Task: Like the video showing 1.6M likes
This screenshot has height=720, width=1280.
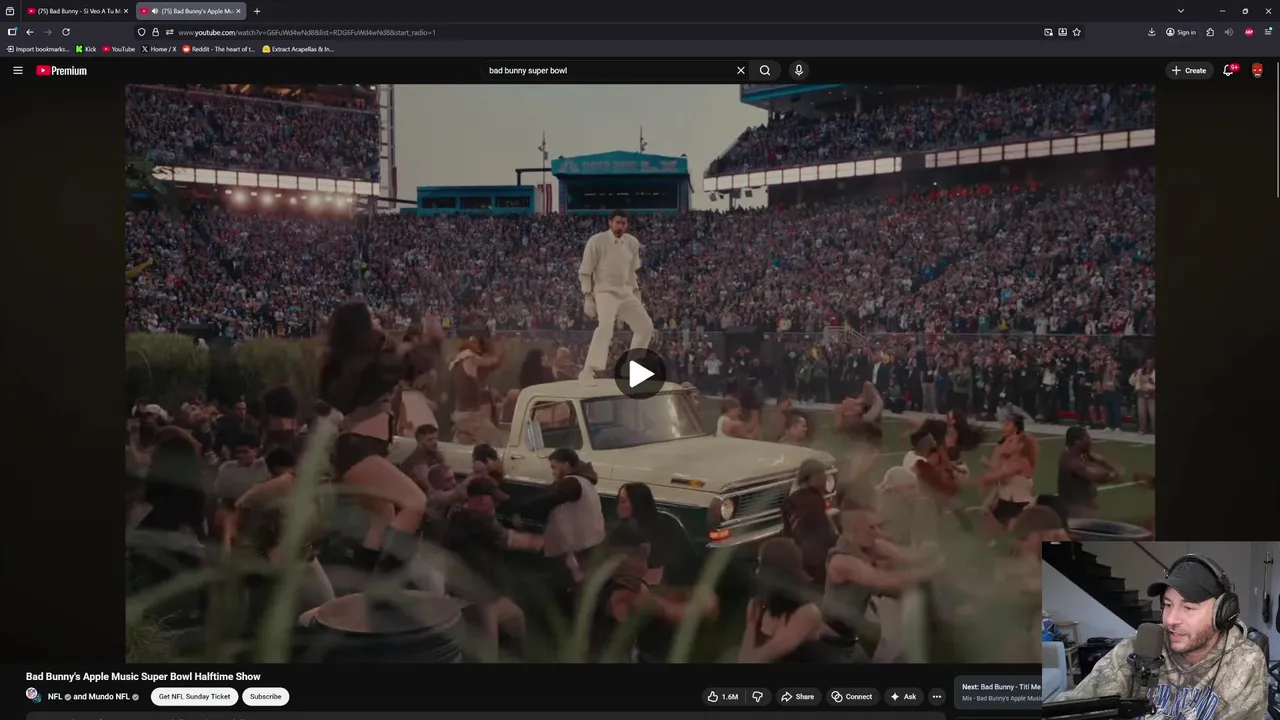Action: [722, 696]
